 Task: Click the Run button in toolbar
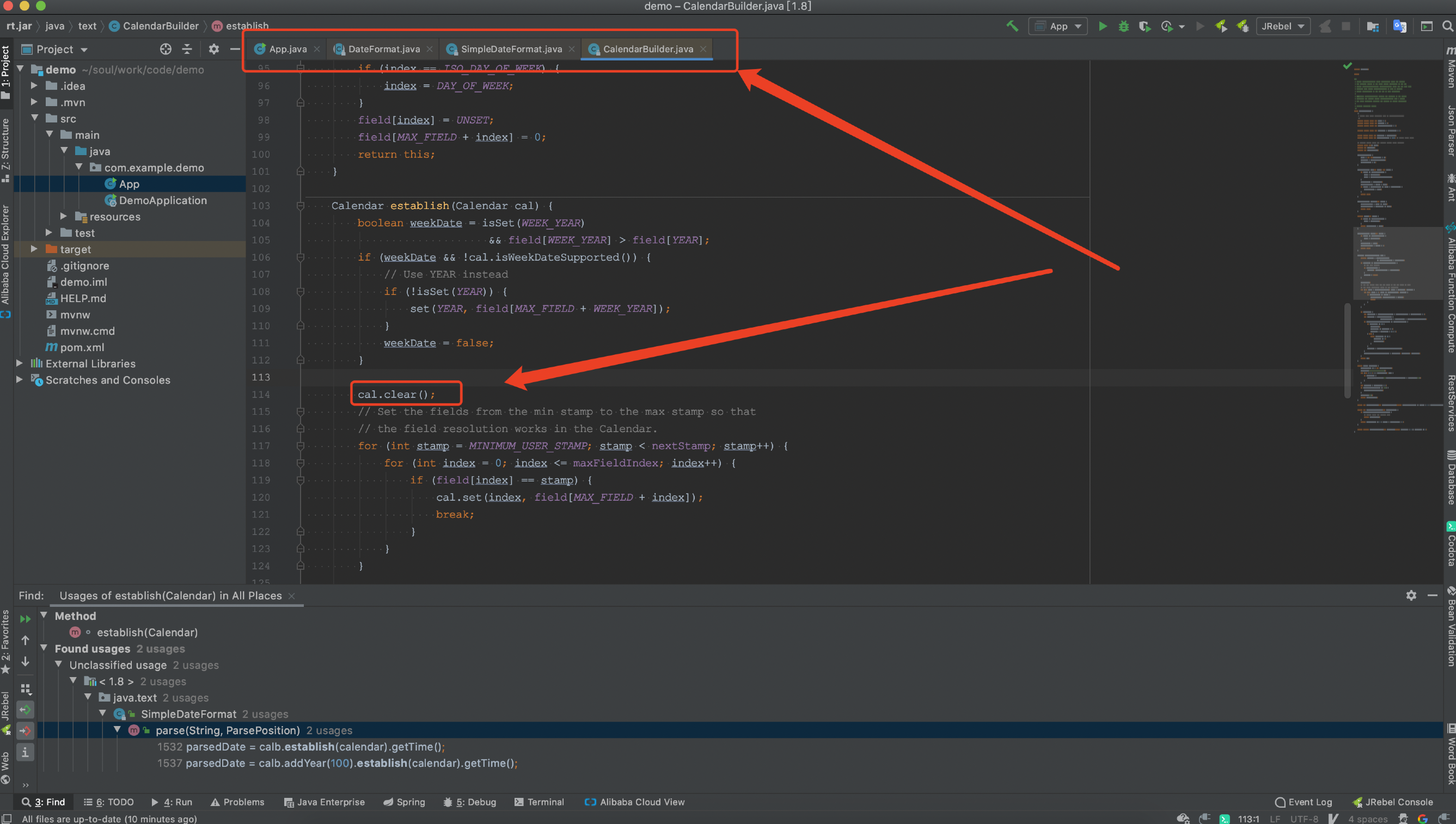pos(1102,27)
